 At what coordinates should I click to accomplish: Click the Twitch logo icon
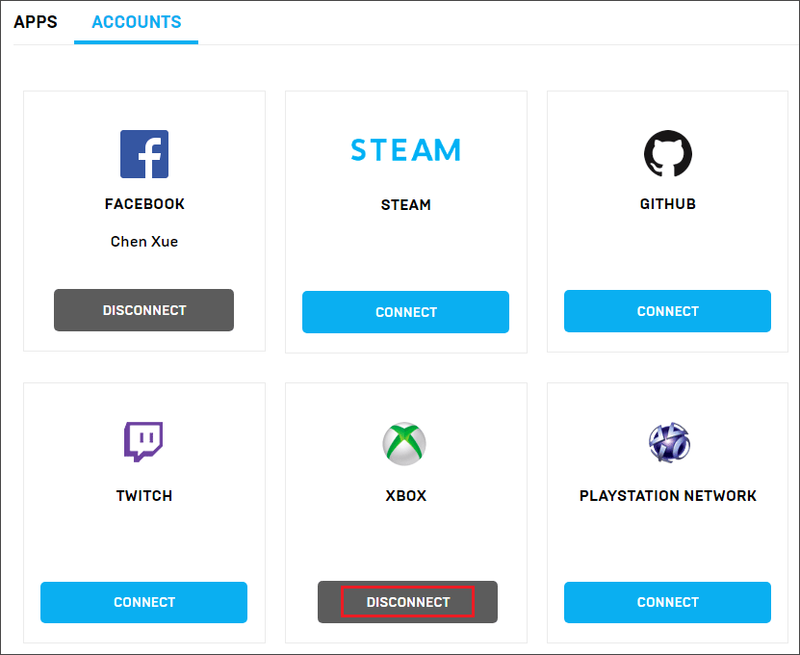(x=143, y=442)
